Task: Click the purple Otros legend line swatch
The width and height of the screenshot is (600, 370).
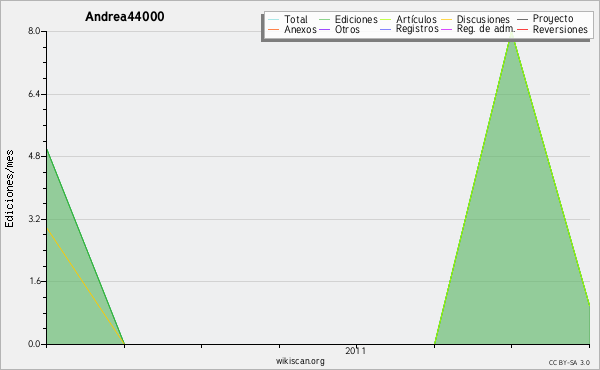Action: [324, 29]
